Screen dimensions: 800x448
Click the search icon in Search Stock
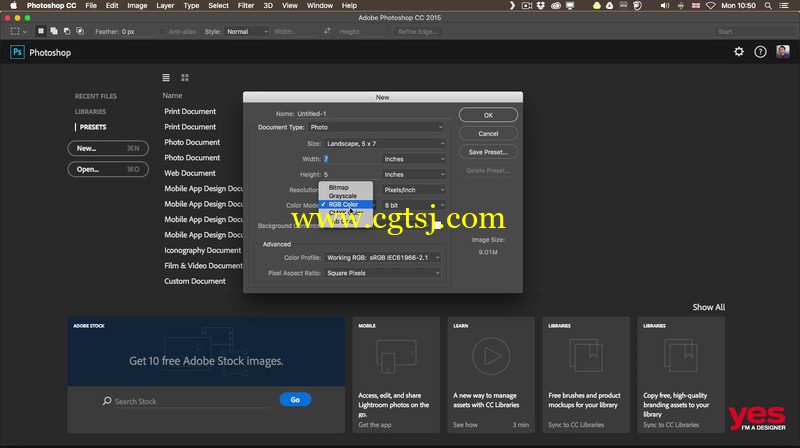coord(107,401)
